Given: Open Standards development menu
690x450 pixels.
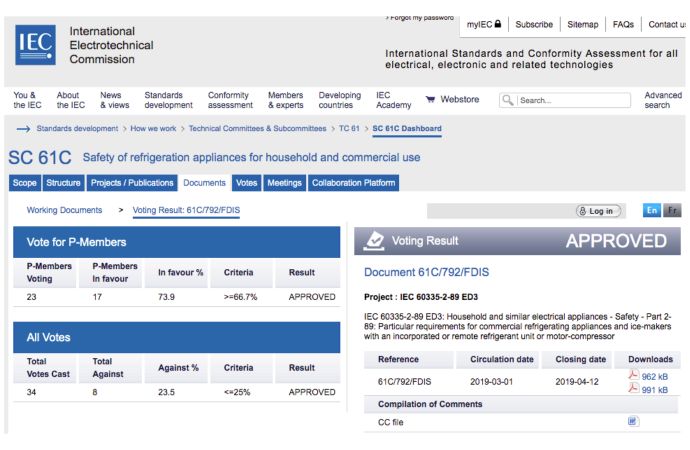Looking at the screenshot, I should [x=169, y=100].
